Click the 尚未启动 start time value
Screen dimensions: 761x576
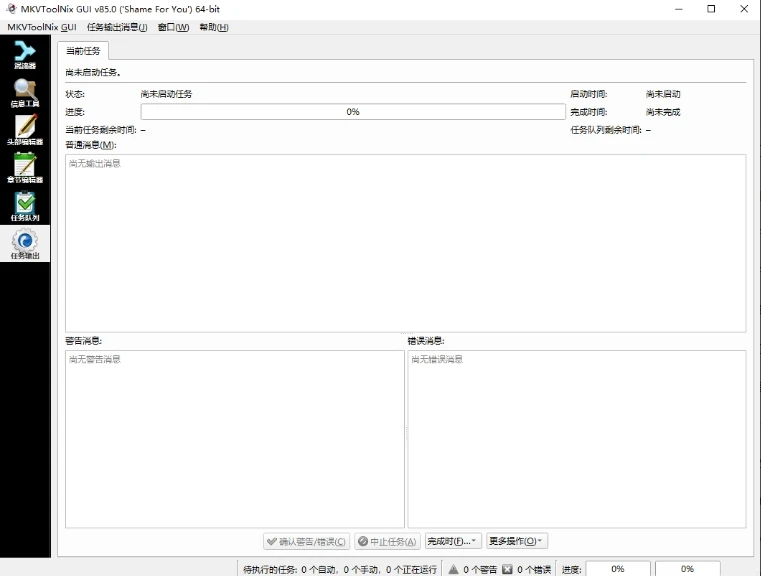pyautogui.click(x=663, y=94)
